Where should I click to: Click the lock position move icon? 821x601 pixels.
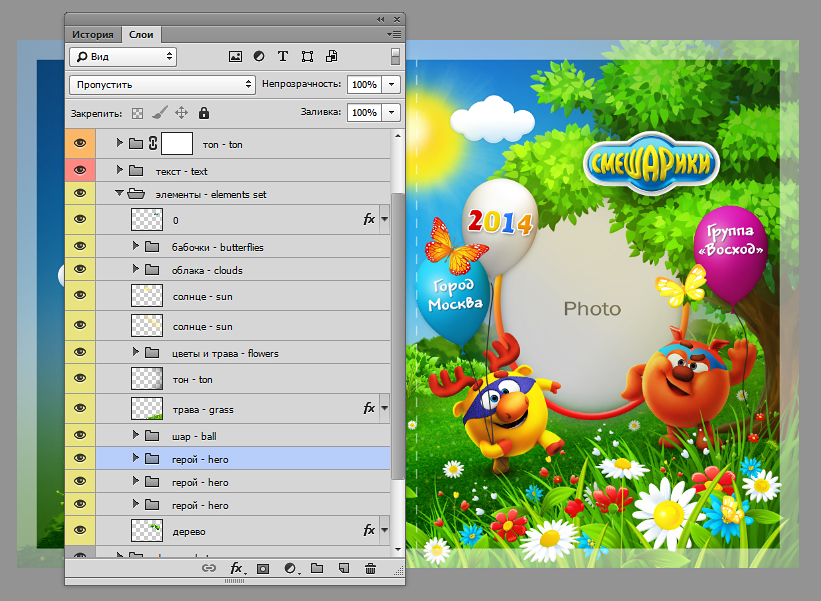(x=182, y=113)
